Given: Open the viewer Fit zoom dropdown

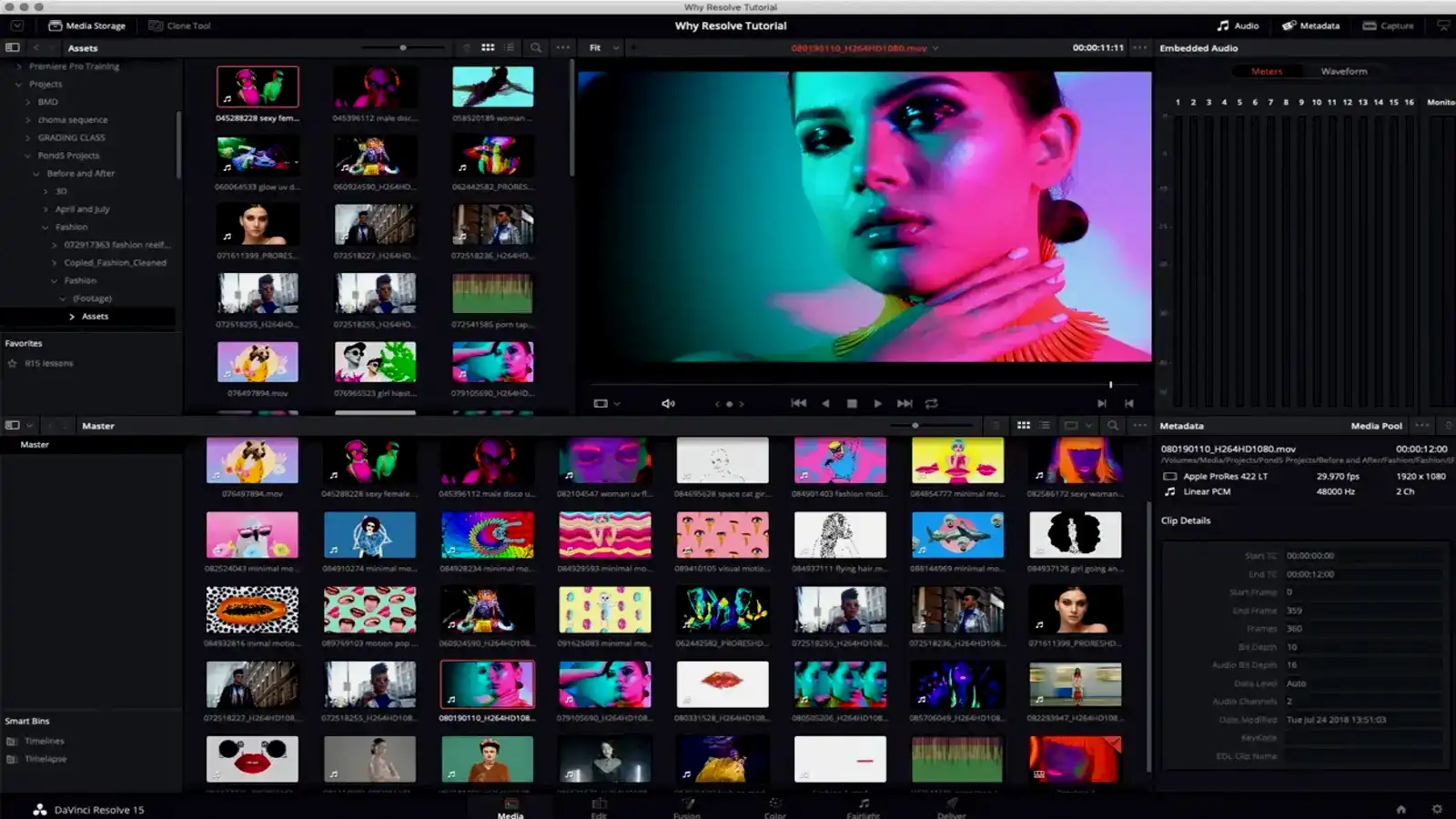Looking at the screenshot, I should click(603, 47).
